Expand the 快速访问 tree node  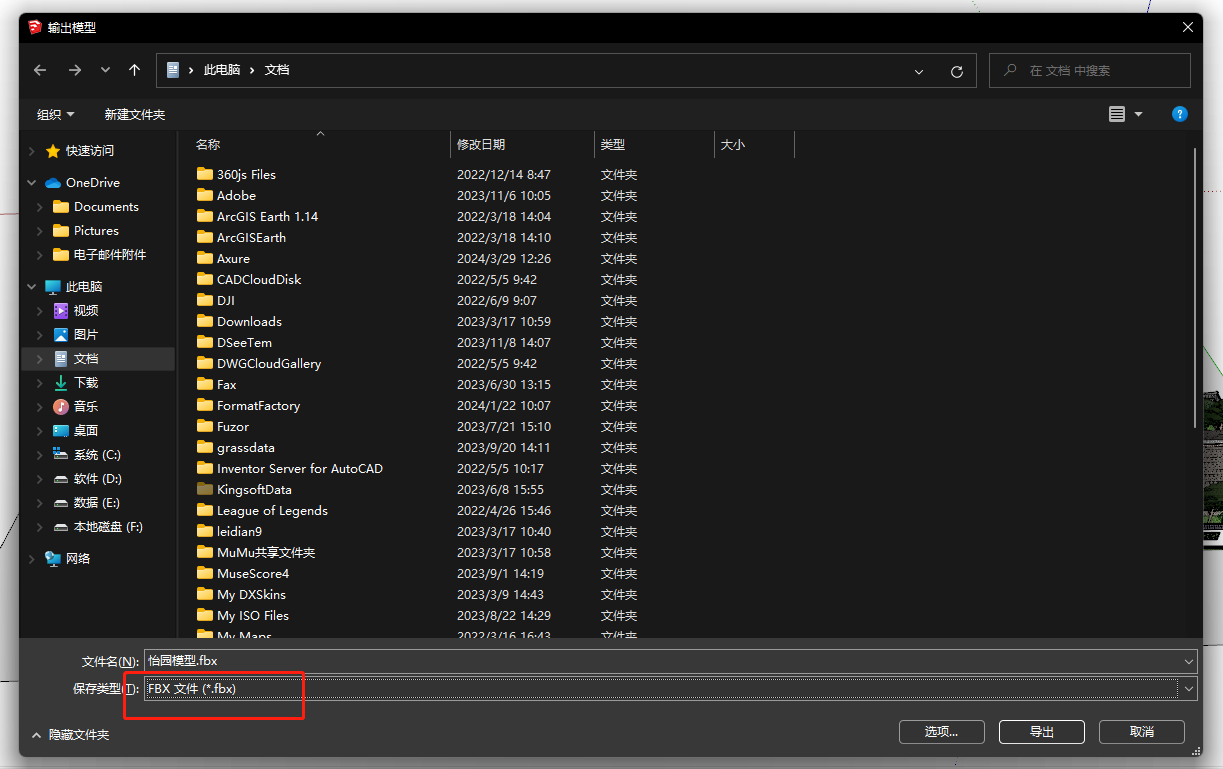[x=32, y=151]
